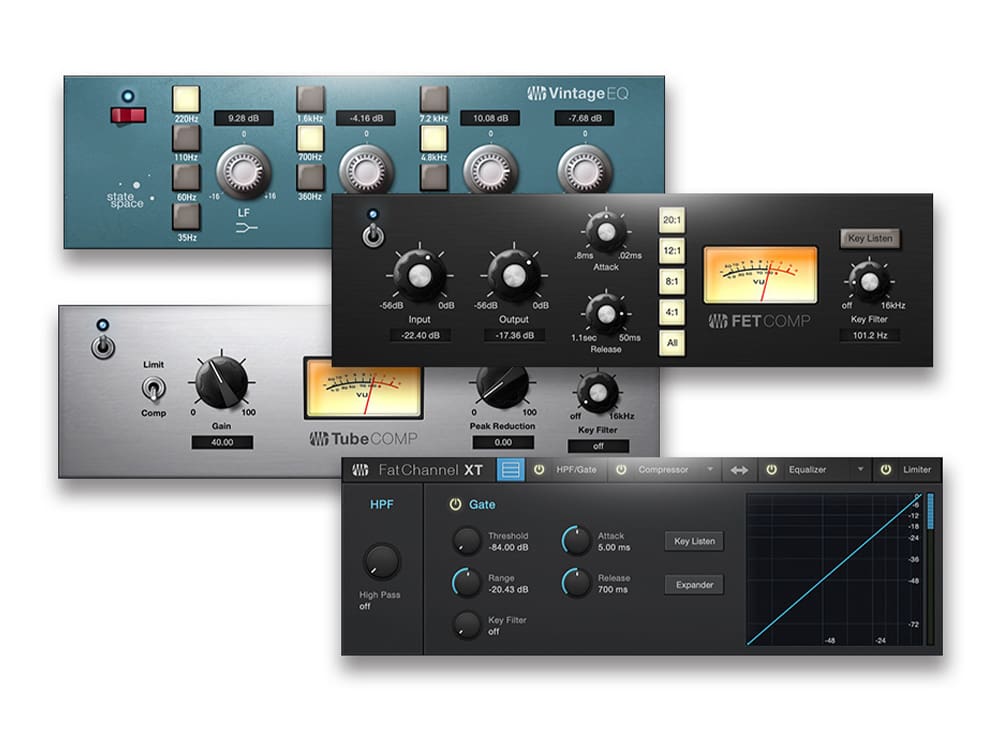Click the Tube Comp Gain knob
The height and width of the screenshot is (730, 1000).
tap(219, 382)
